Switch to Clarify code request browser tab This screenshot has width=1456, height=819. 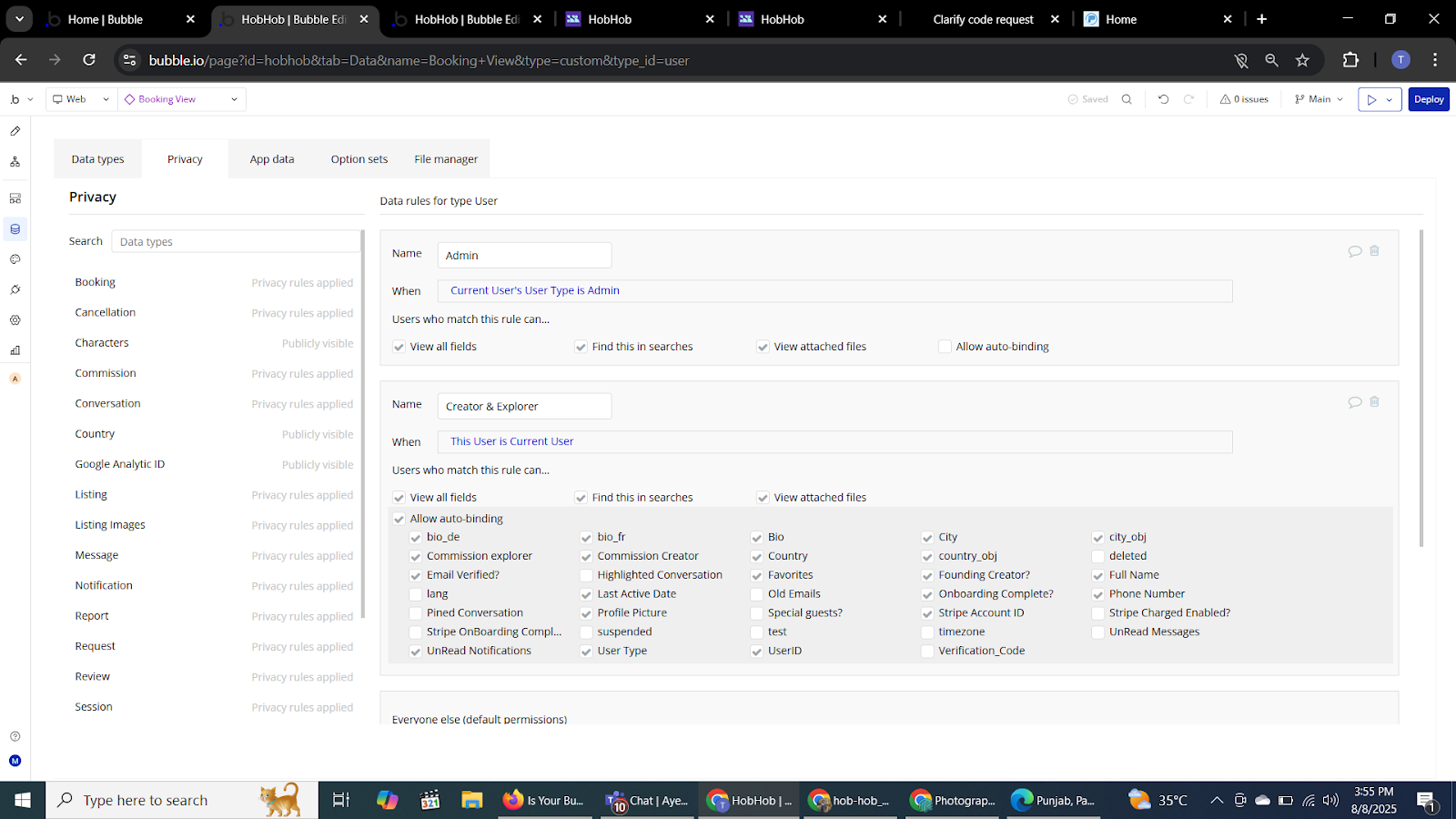pos(984,19)
